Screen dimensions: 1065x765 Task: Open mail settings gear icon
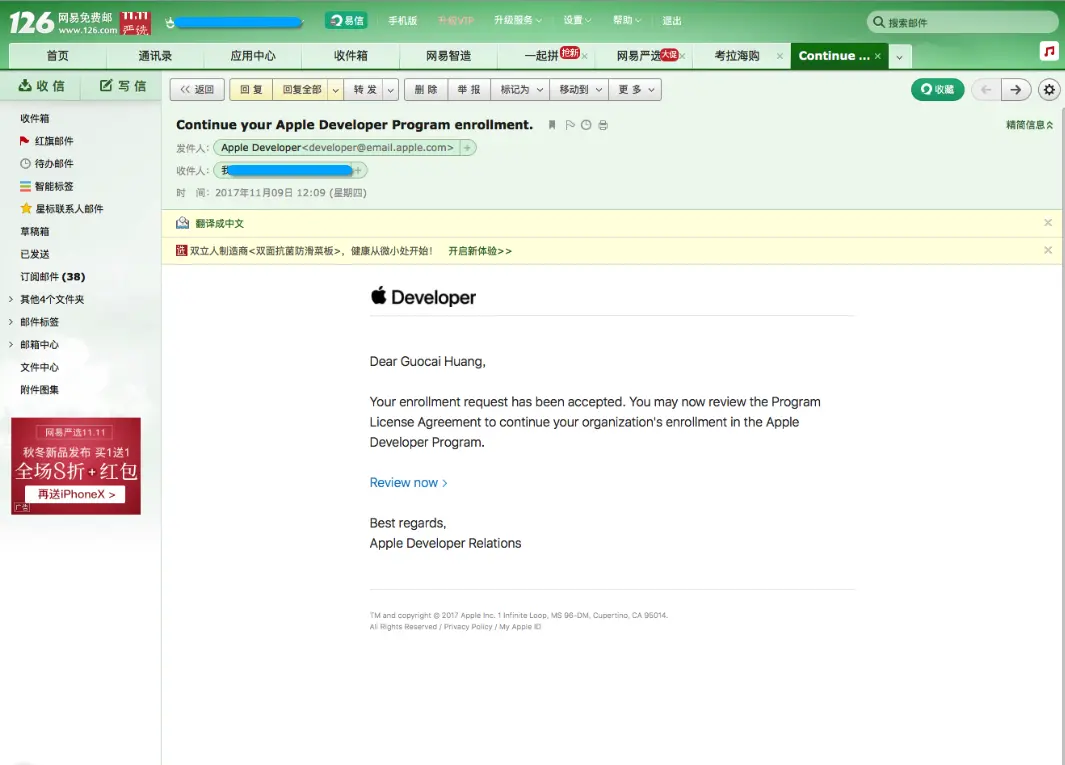coord(1049,90)
